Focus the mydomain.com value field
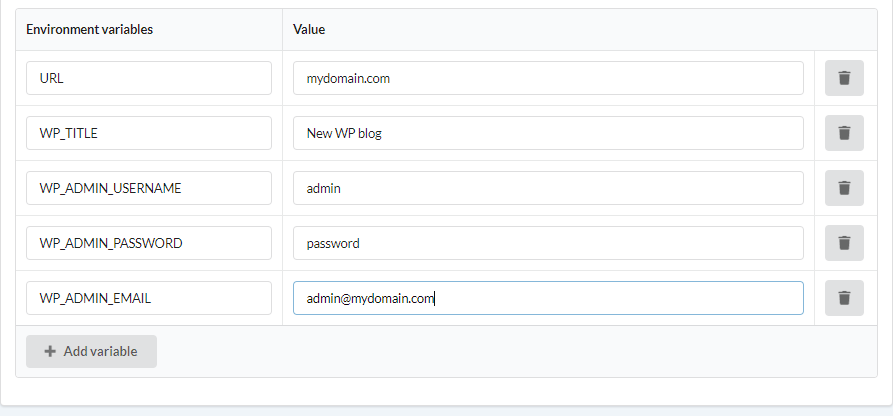This screenshot has height=416, width=893. click(548, 78)
